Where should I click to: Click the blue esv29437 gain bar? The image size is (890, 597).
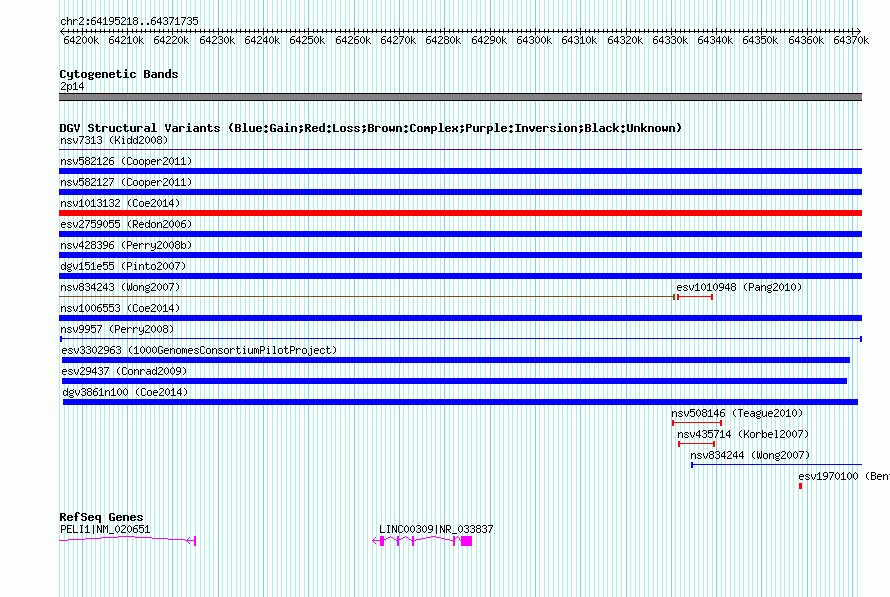click(454, 381)
